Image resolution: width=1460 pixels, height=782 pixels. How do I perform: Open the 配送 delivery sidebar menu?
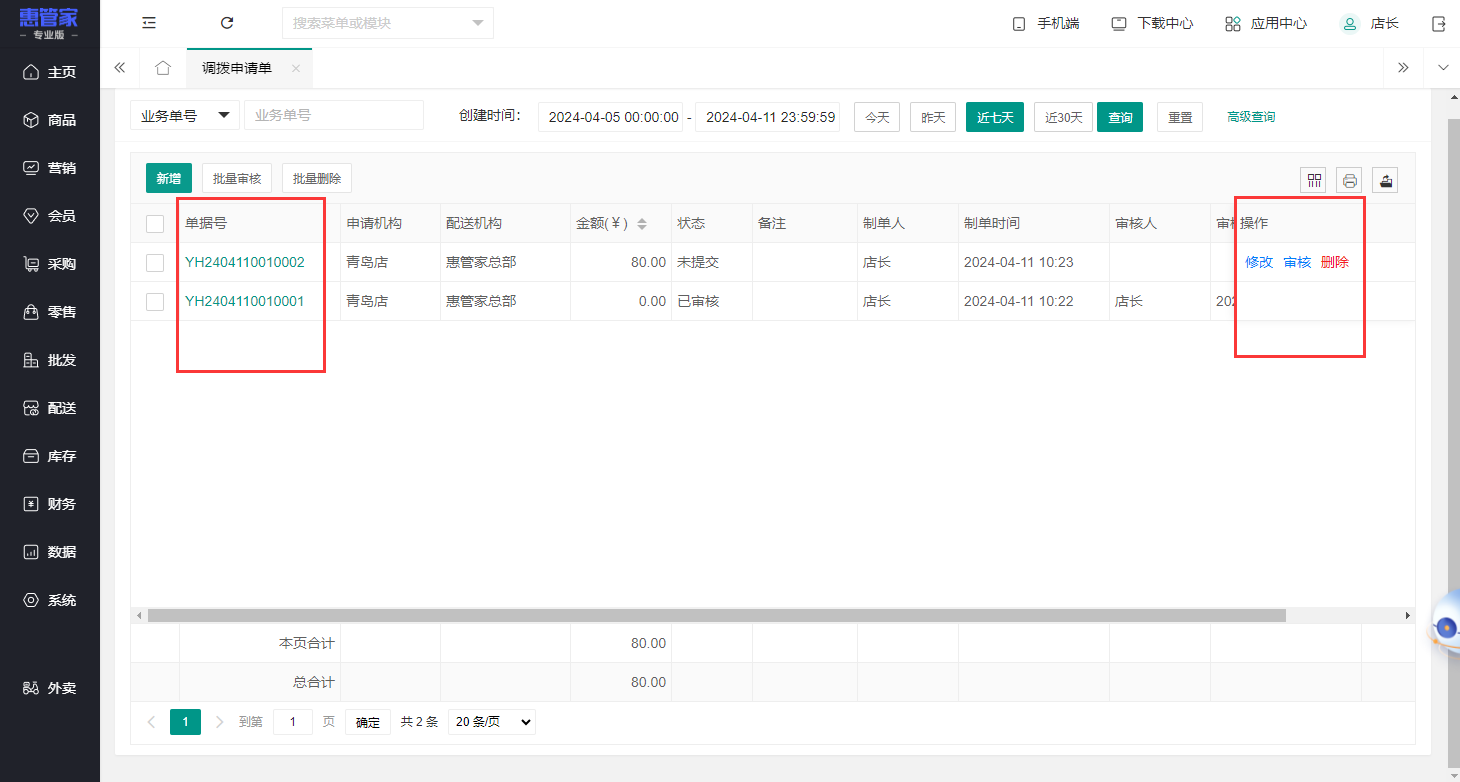coord(50,408)
